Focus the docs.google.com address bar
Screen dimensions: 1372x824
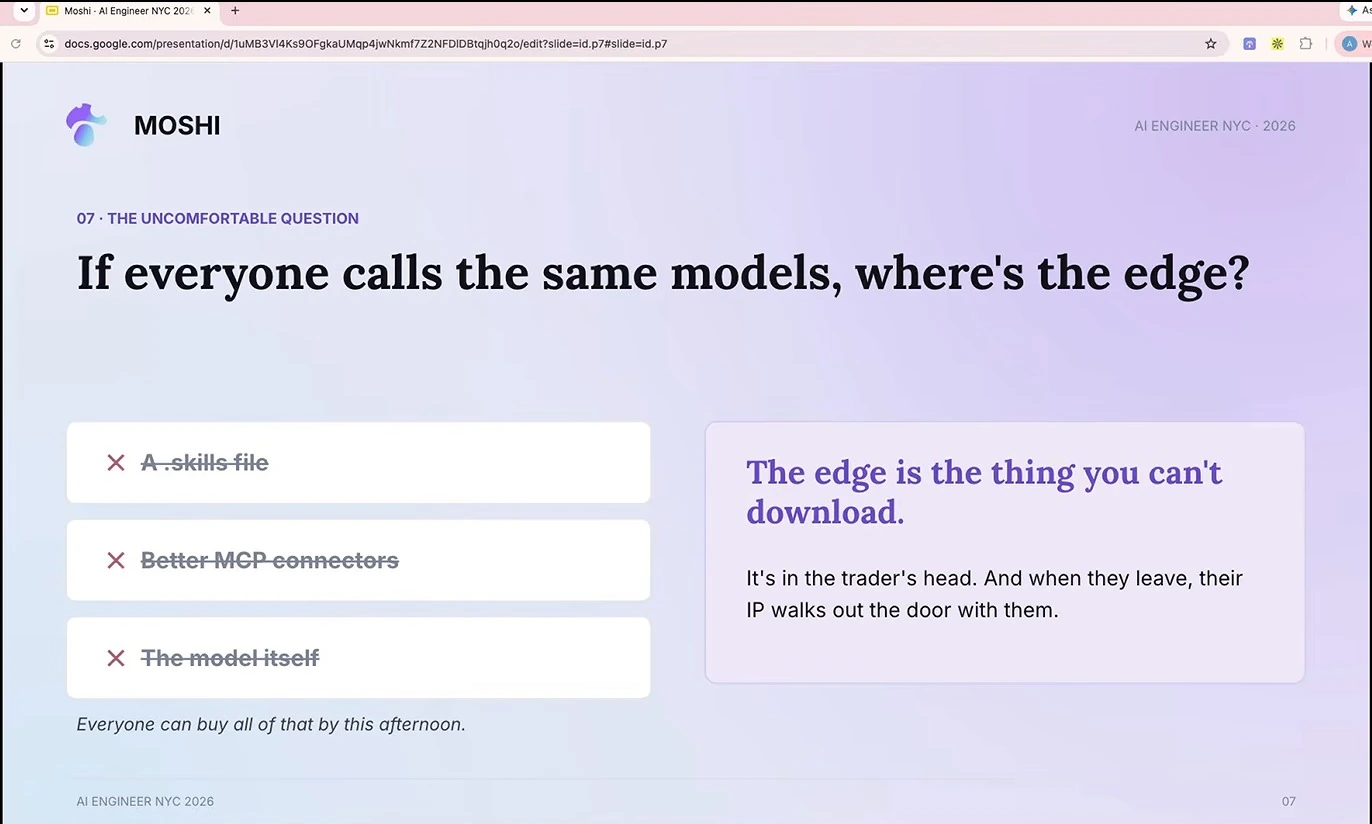[630, 44]
